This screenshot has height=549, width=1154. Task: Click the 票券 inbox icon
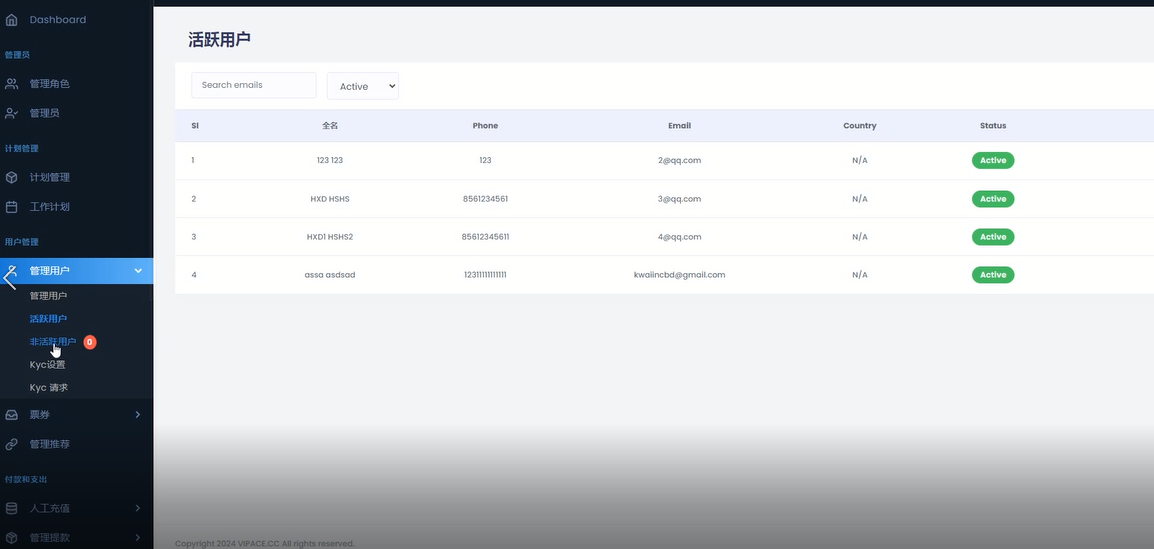(11, 415)
